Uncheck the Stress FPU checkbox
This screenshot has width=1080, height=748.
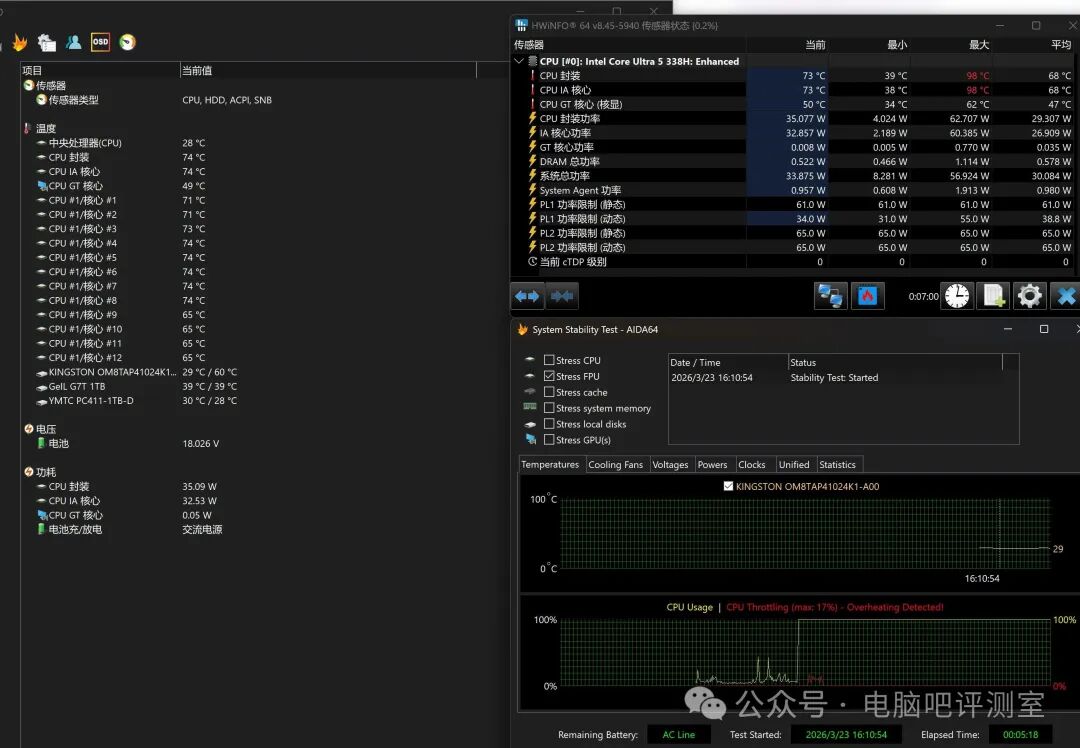pyautogui.click(x=549, y=376)
